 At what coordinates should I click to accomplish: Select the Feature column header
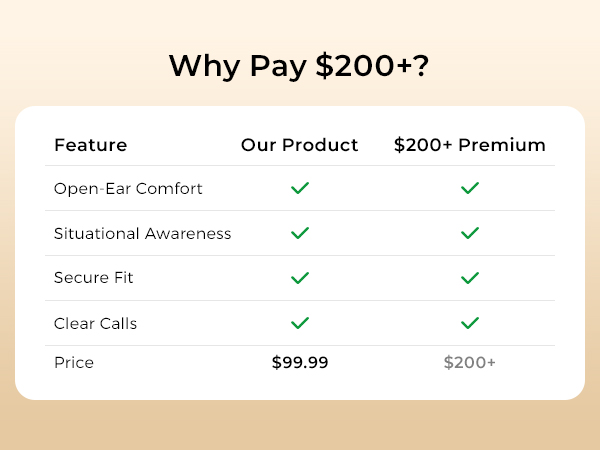pos(91,145)
